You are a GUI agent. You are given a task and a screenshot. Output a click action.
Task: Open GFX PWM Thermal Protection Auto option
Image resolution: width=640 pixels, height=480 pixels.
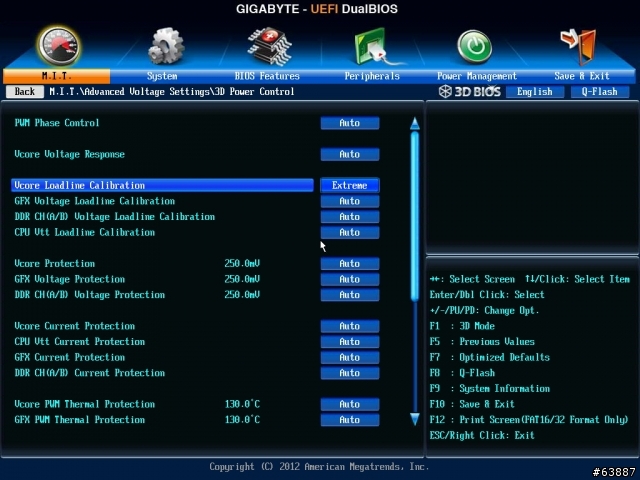350,420
